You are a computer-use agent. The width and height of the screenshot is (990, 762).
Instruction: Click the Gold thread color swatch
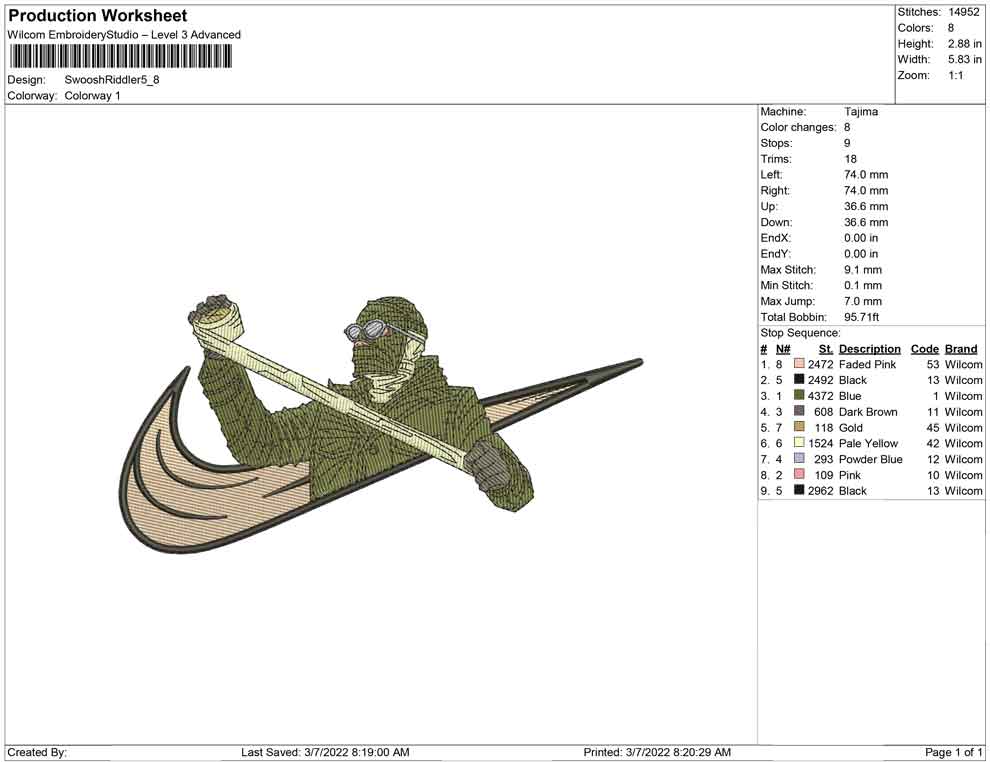(x=799, y=427)
